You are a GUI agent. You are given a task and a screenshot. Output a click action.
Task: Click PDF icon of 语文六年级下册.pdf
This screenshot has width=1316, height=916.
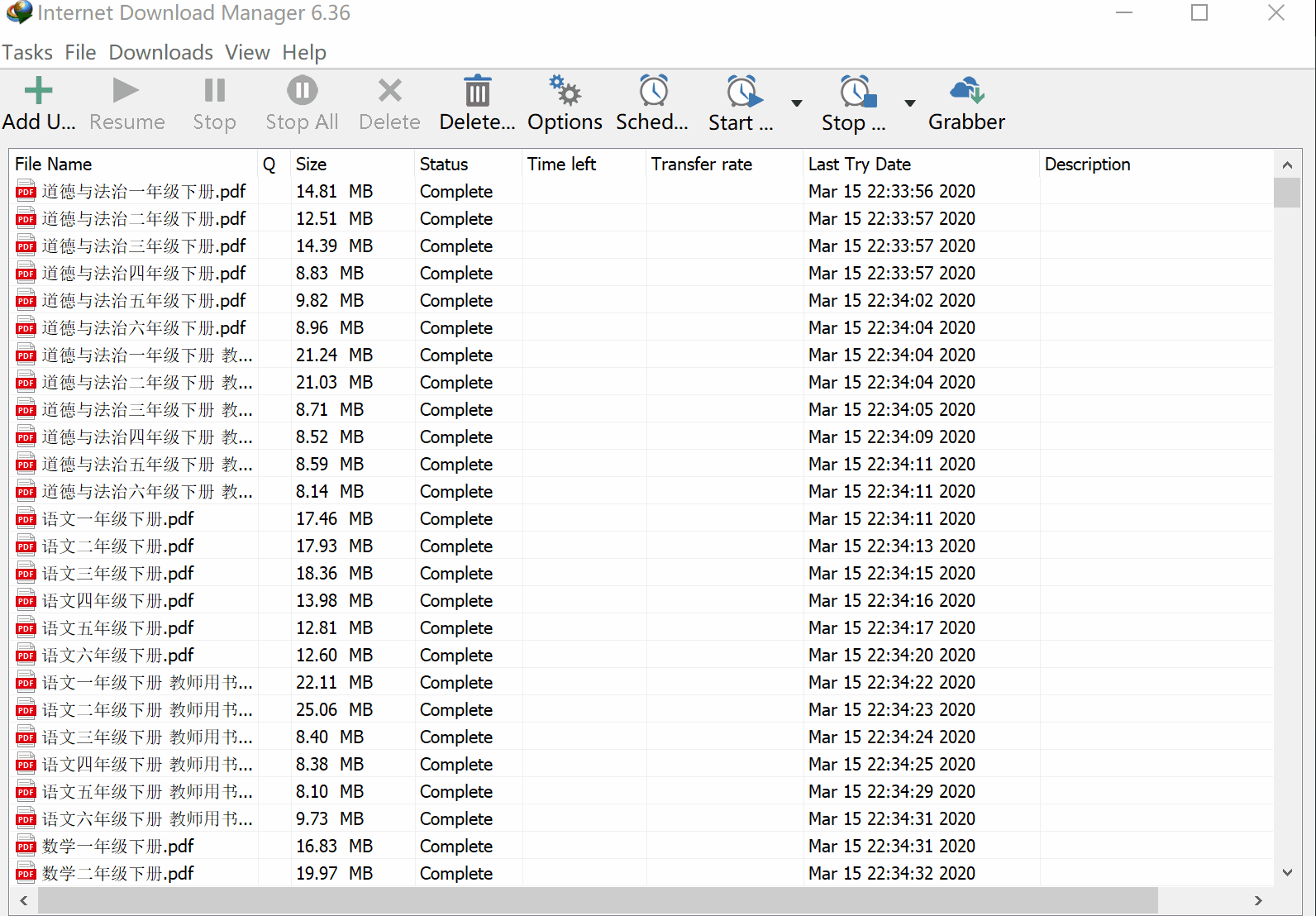[26, 655]
